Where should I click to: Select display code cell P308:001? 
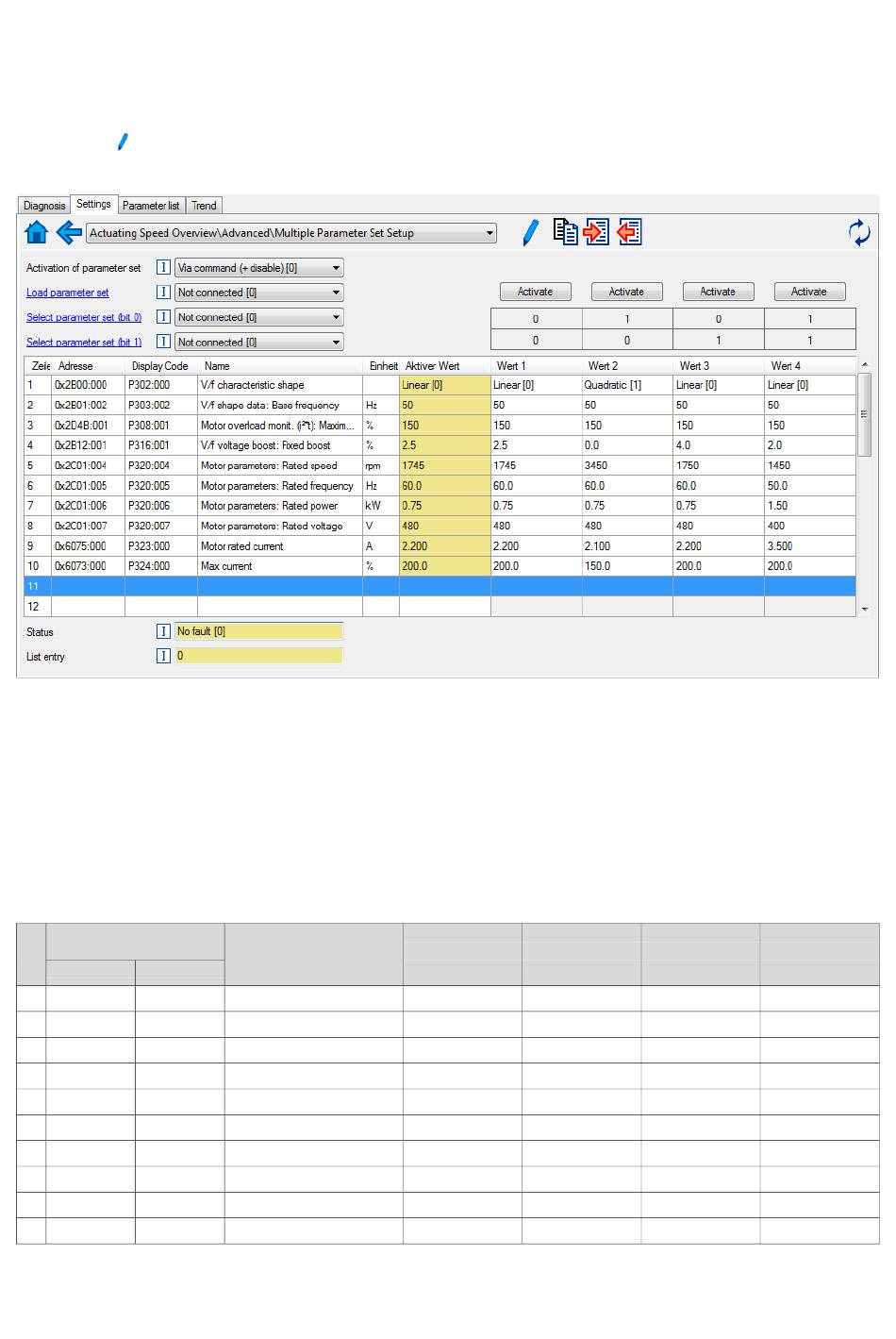click(161, 426)
